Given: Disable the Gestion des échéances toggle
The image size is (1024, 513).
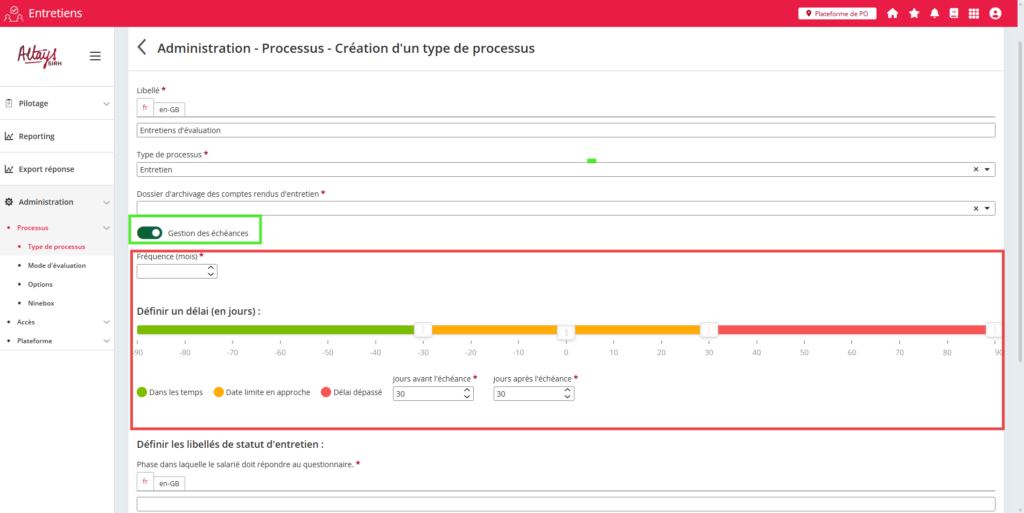Looking at the screenshot, I should [x=150, y=233].
